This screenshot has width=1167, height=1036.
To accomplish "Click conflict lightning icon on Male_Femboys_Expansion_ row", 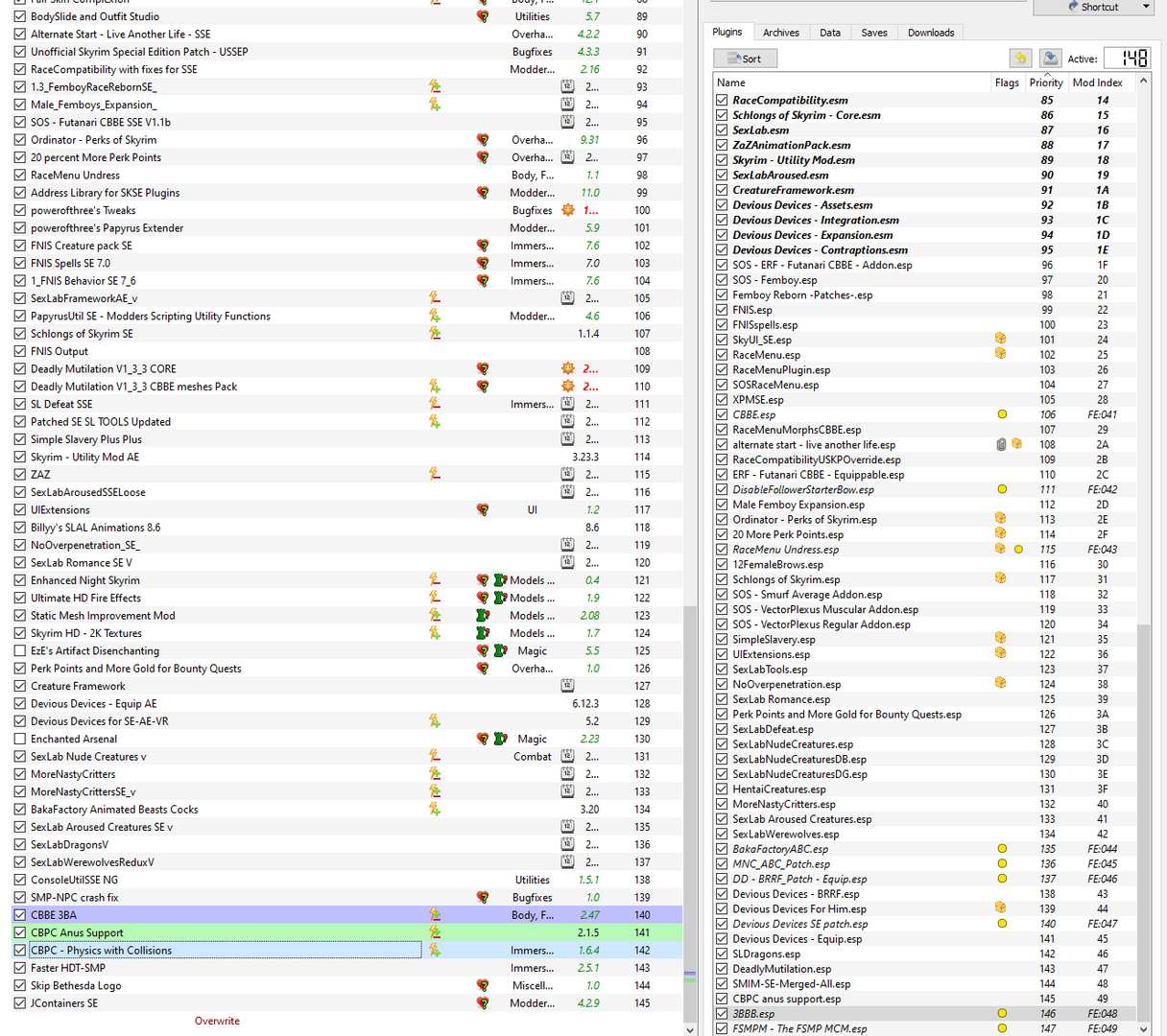I will coord(435,105).
